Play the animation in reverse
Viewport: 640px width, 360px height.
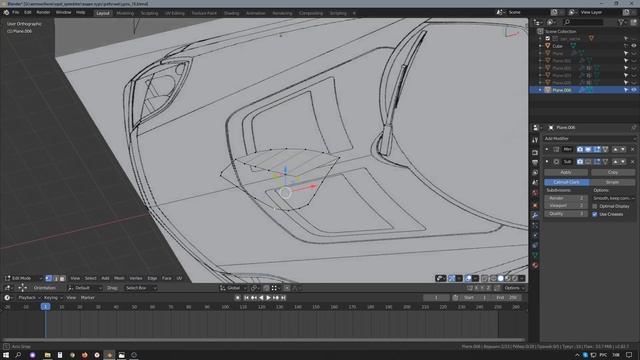click(x=261, y=298)
